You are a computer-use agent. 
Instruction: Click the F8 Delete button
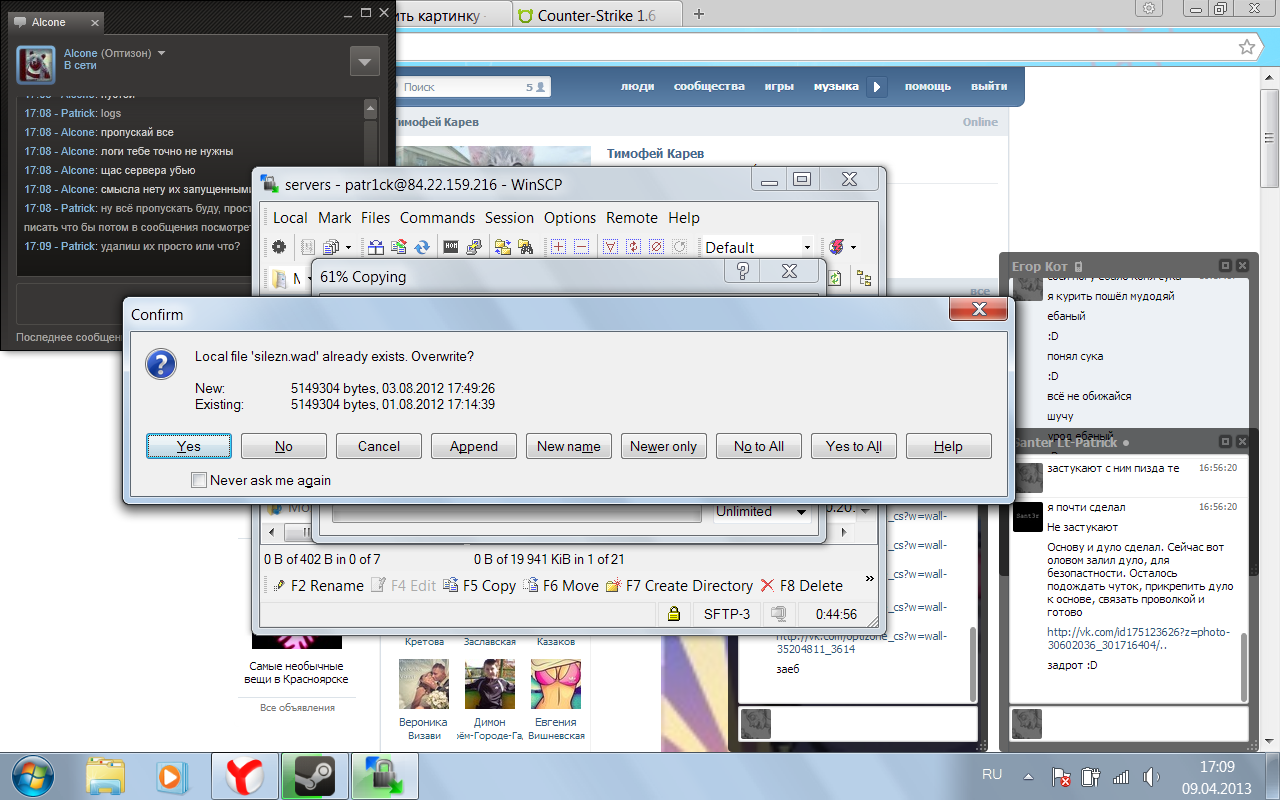(801, 586)
